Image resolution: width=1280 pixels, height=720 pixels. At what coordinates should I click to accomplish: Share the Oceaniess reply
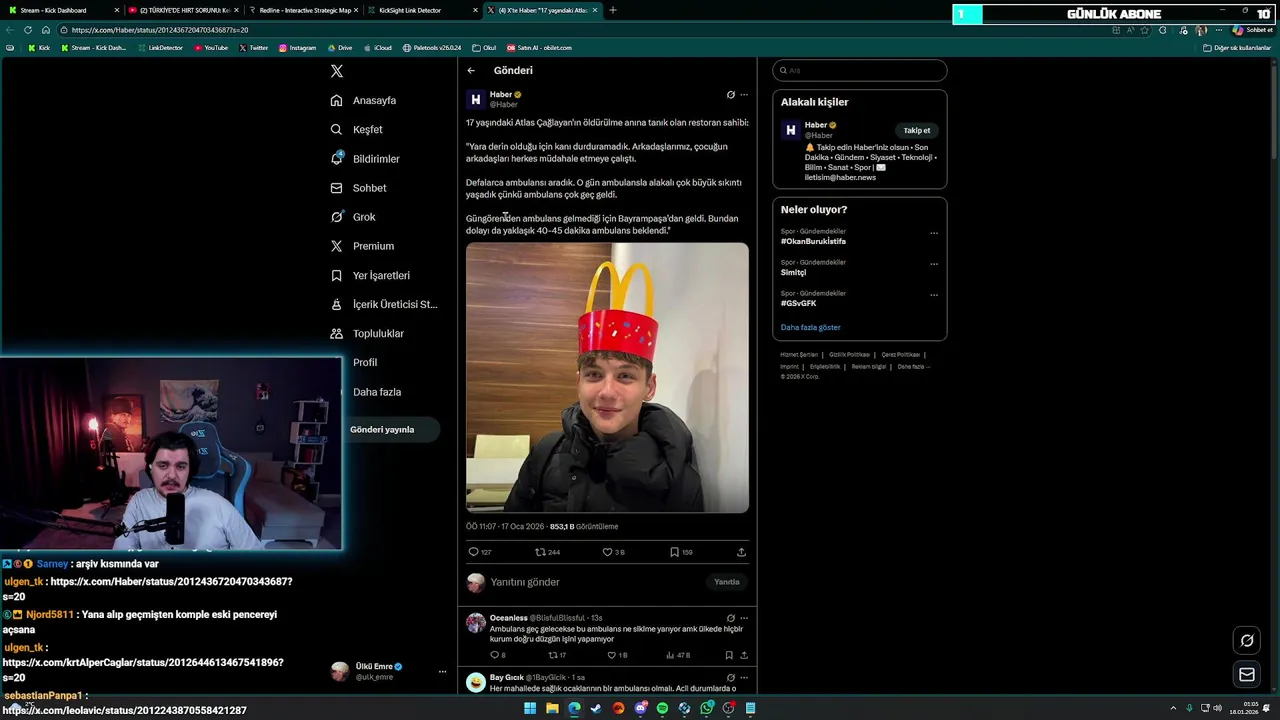pyautogui.click(x=743, y=655)
